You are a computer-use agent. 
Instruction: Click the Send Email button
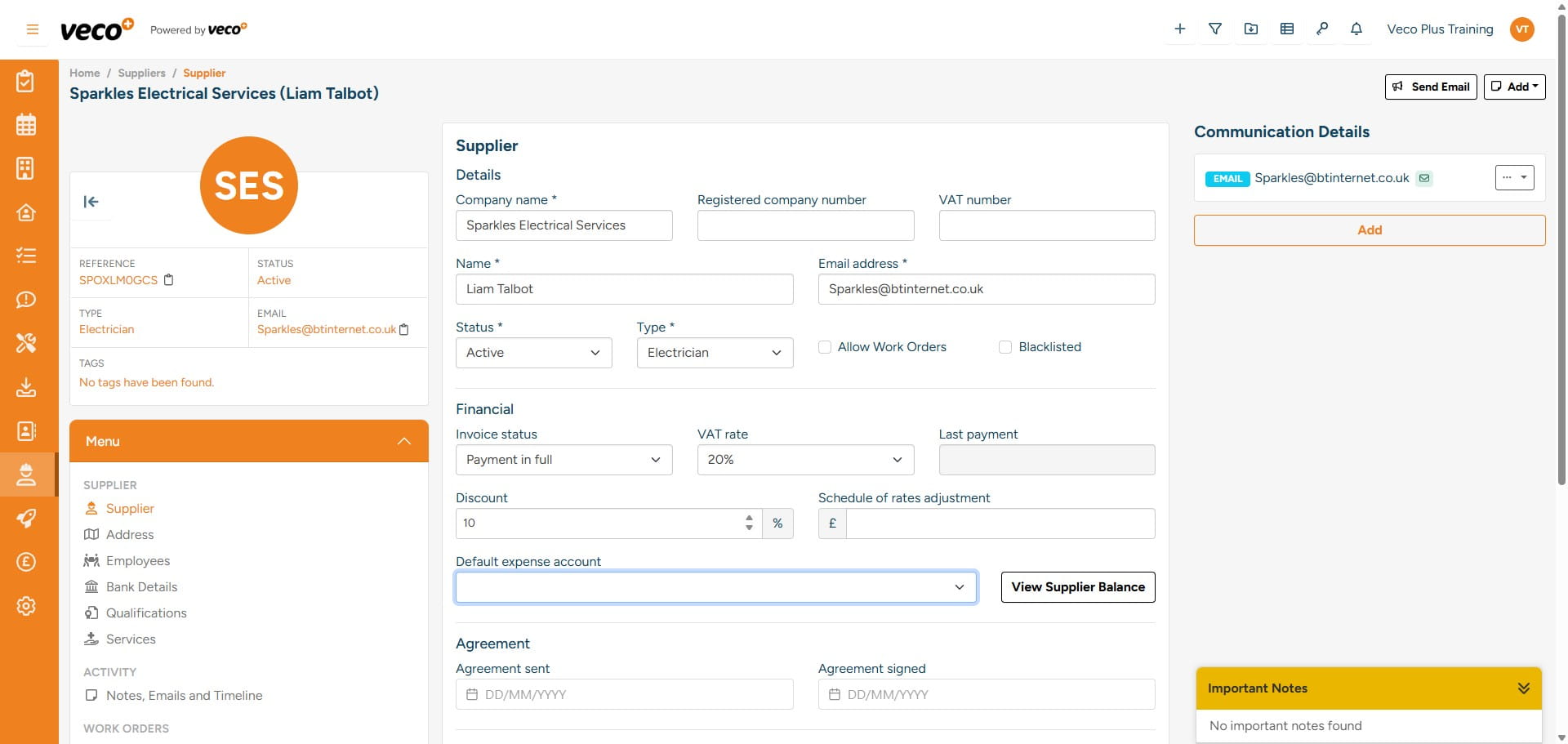pos(1431,87)
